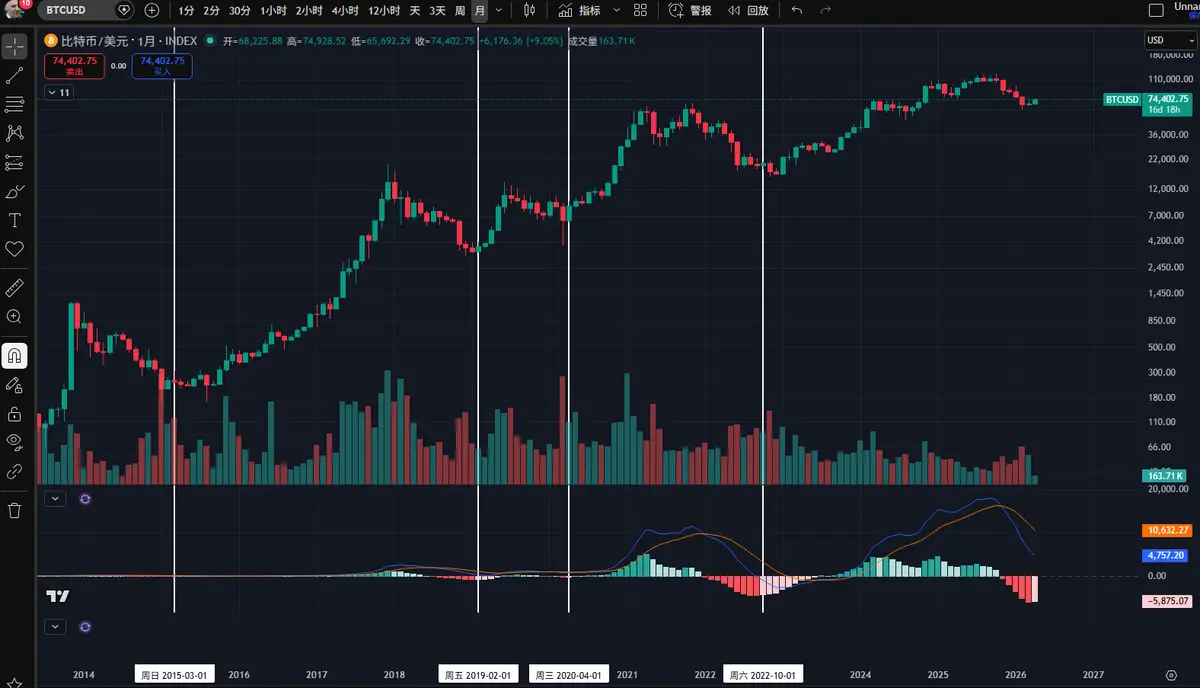Expand the timeframe dropdown arrow after 月

[500, 10]
